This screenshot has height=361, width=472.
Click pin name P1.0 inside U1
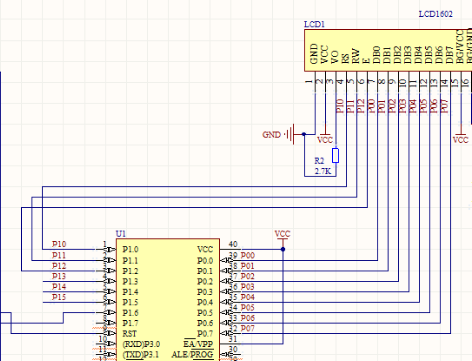click(130, 250)
